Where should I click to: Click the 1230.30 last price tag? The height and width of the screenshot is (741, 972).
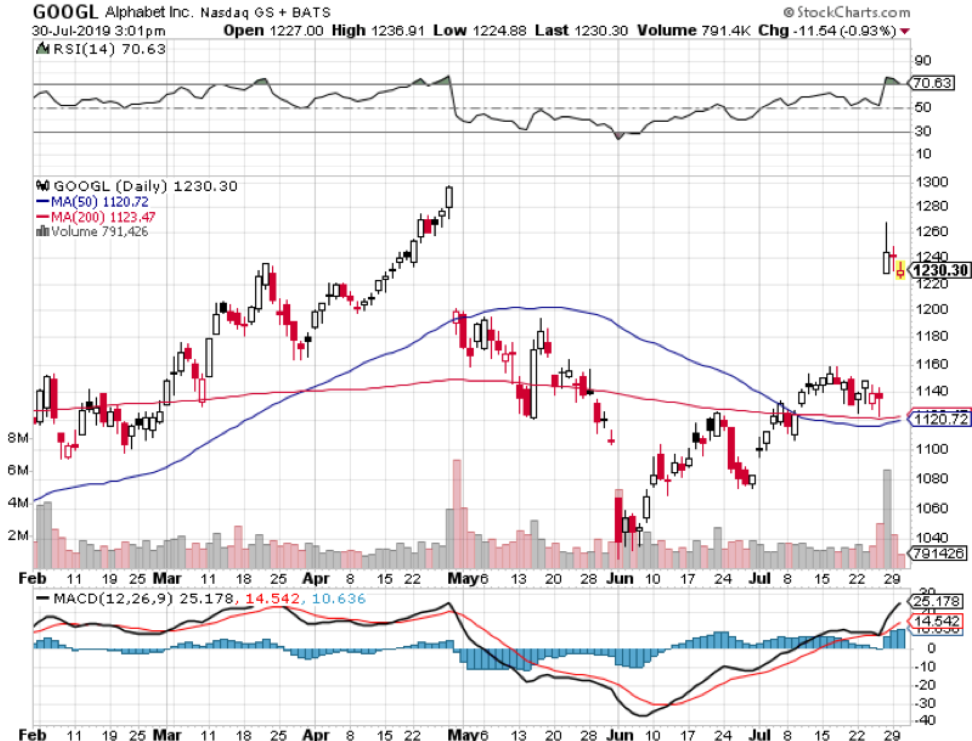(939, 270)
